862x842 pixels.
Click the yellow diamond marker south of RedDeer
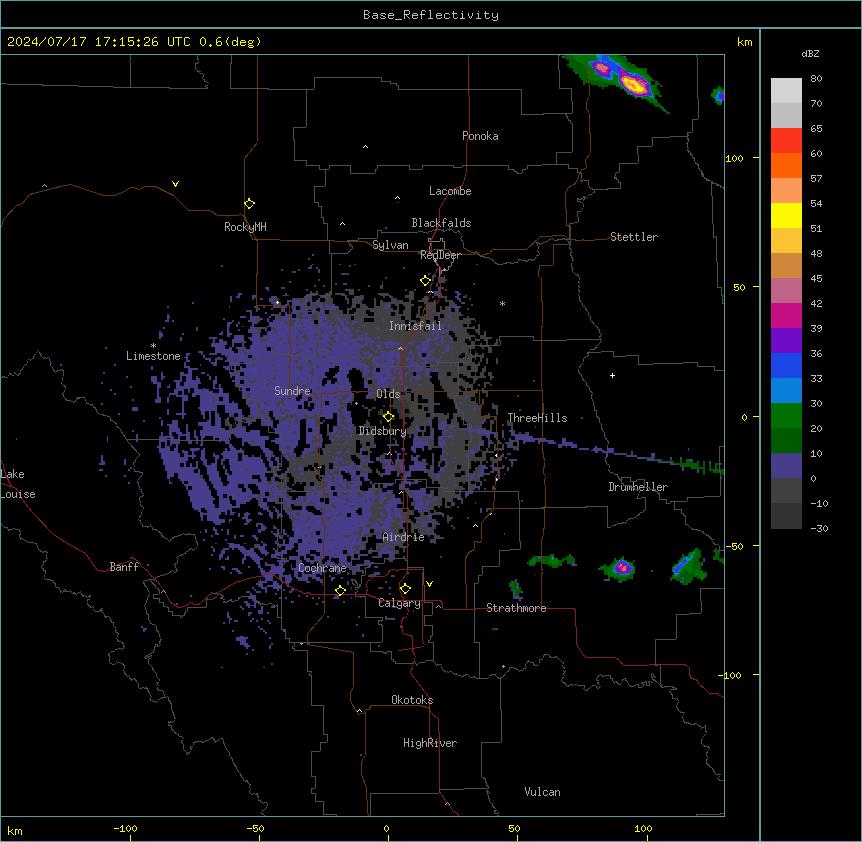pos(426,281)
